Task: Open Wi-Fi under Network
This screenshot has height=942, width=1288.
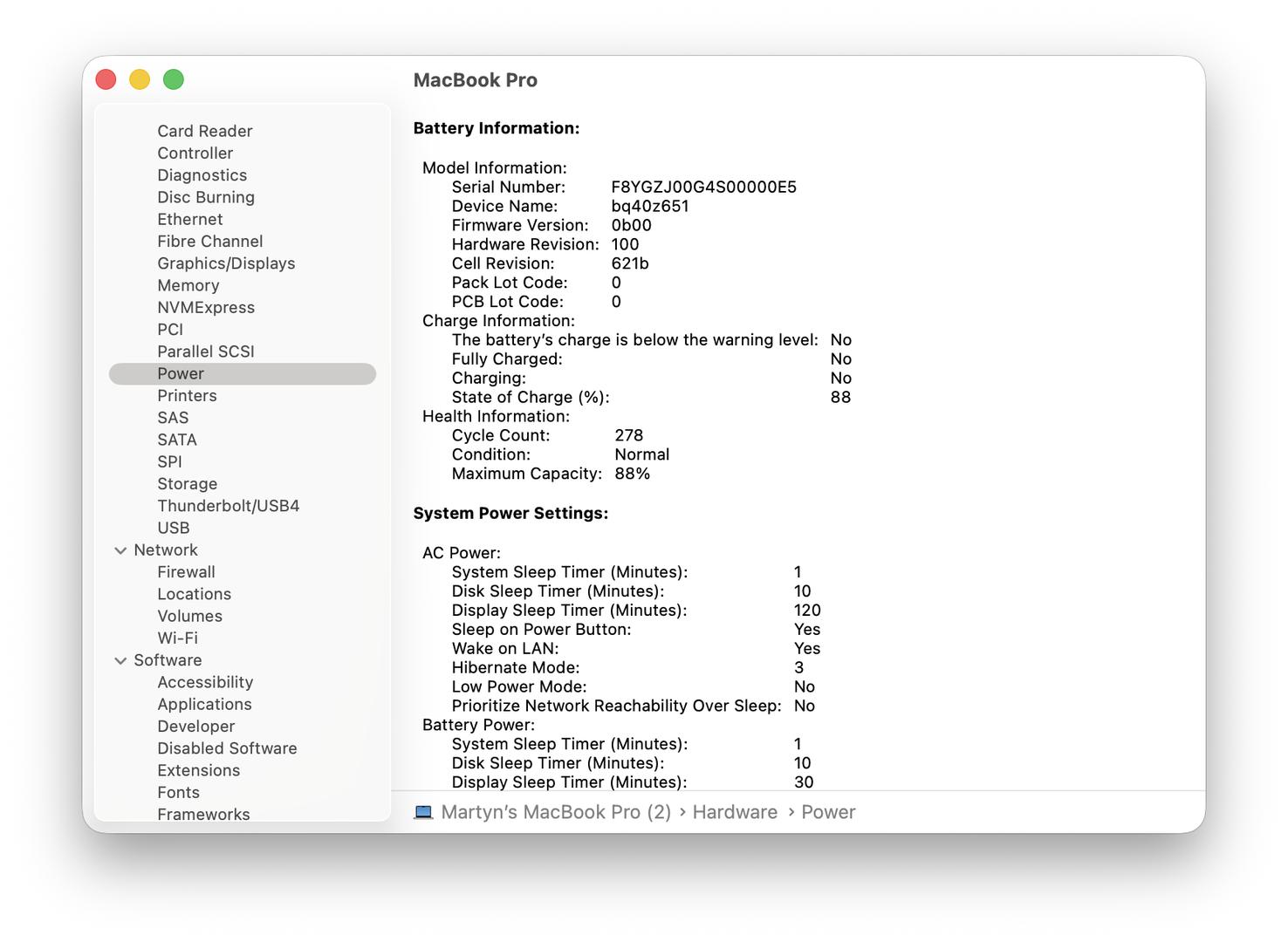Action: [177, 638]
